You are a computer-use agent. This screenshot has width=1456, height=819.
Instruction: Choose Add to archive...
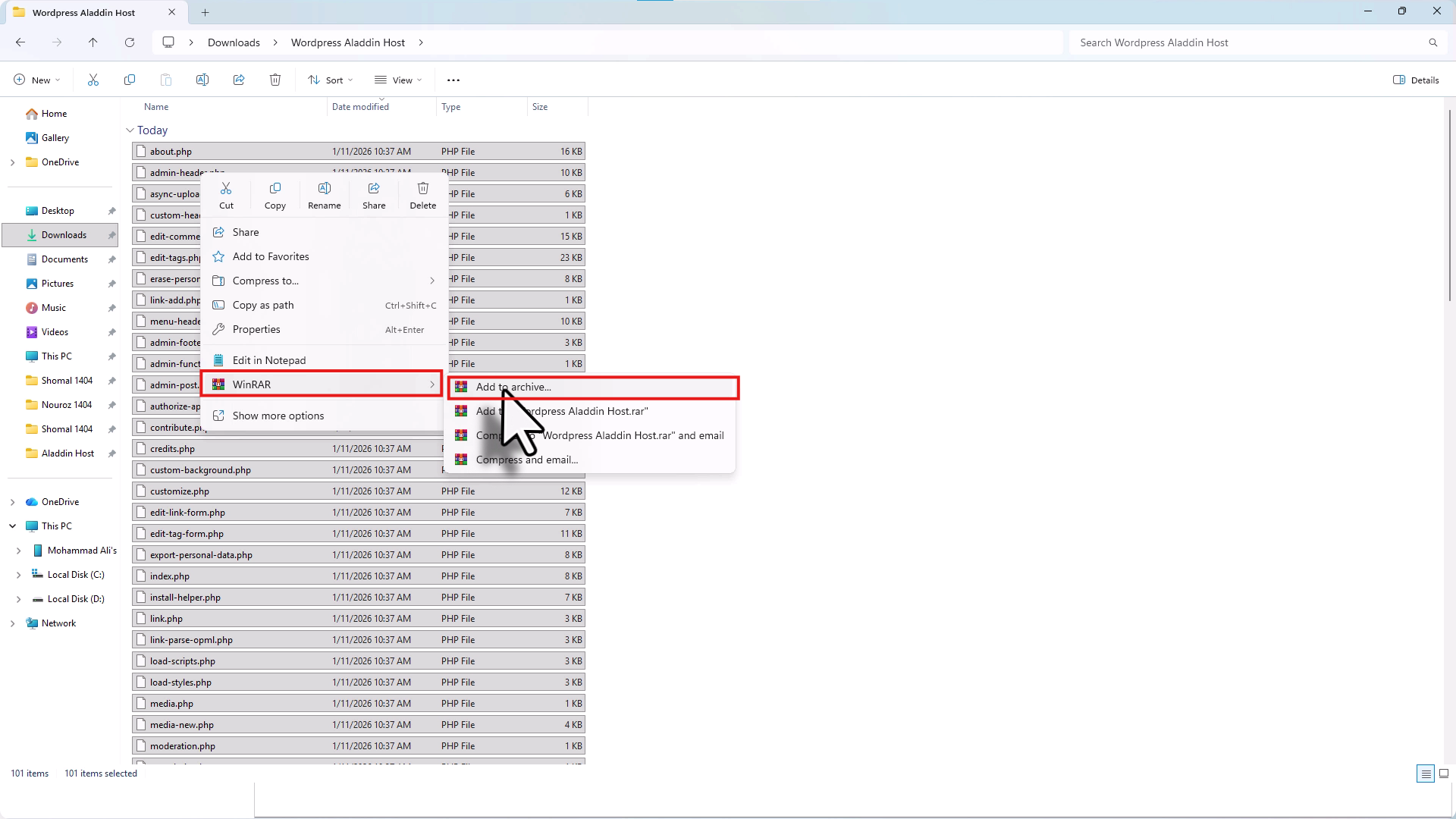pos(593,387)
